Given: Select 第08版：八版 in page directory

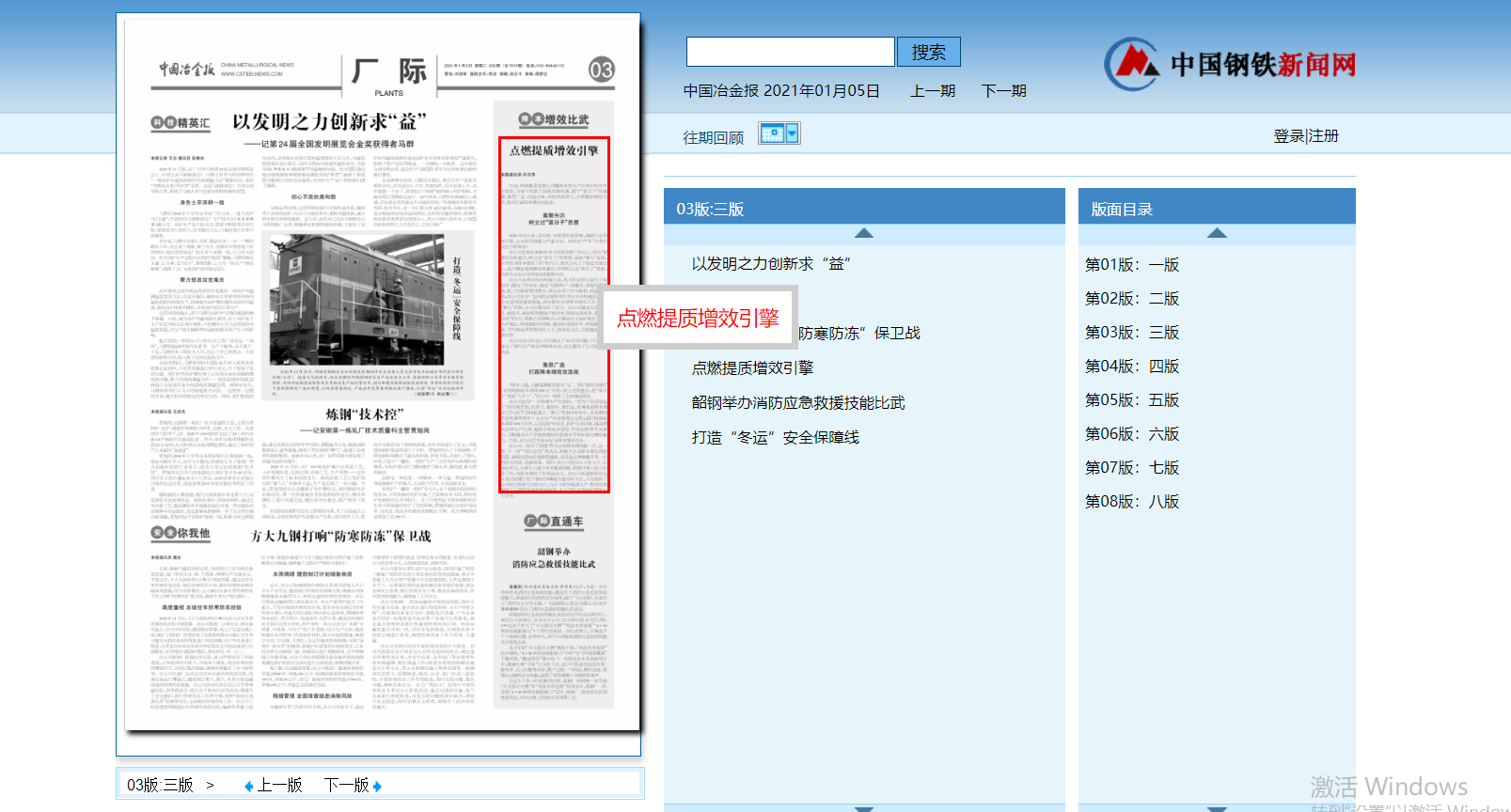Looking at the screenshot, I should click(x=1132, y=502).
